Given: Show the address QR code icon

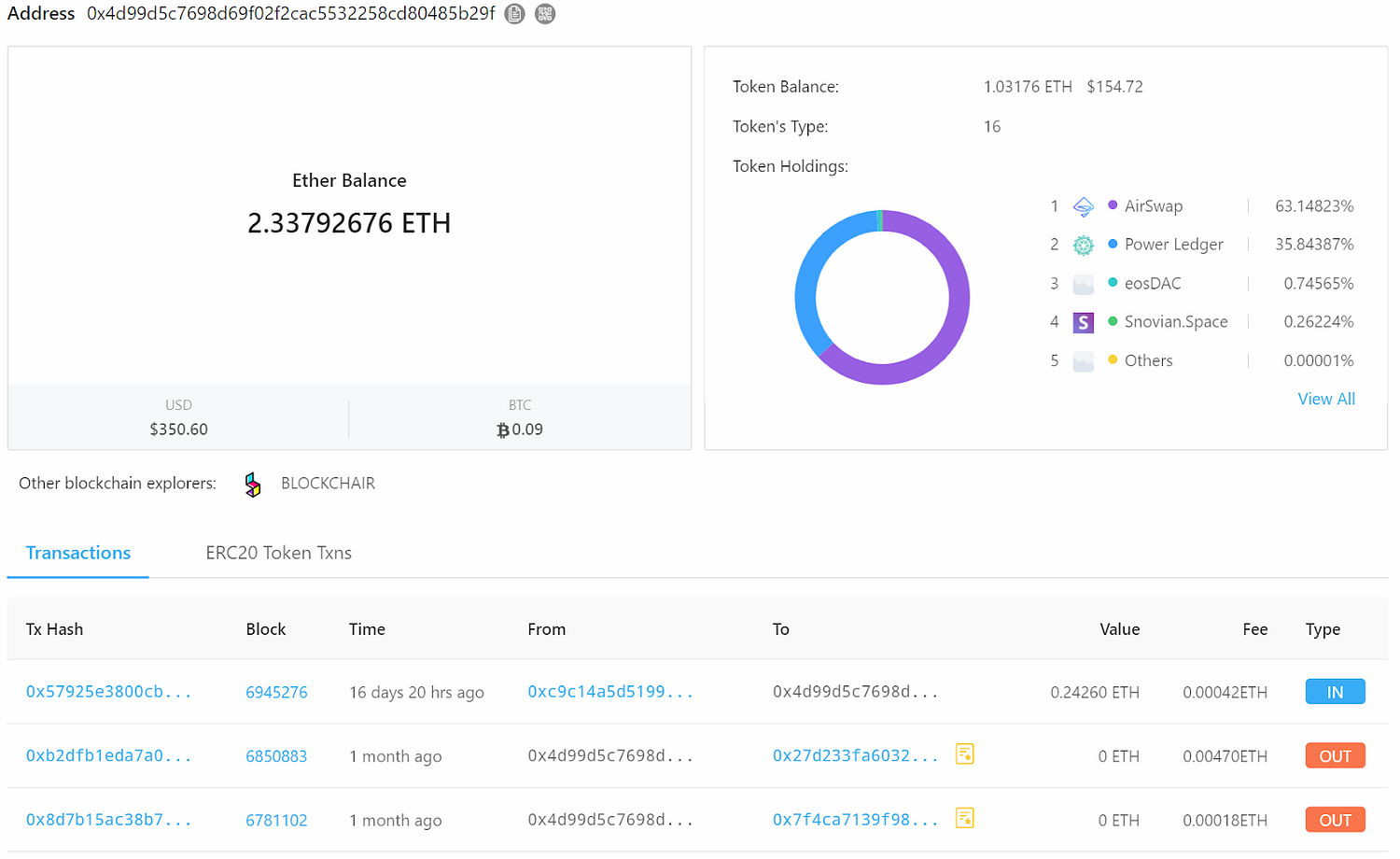Looking at the screenshot, I should click(x=545, y=14).
